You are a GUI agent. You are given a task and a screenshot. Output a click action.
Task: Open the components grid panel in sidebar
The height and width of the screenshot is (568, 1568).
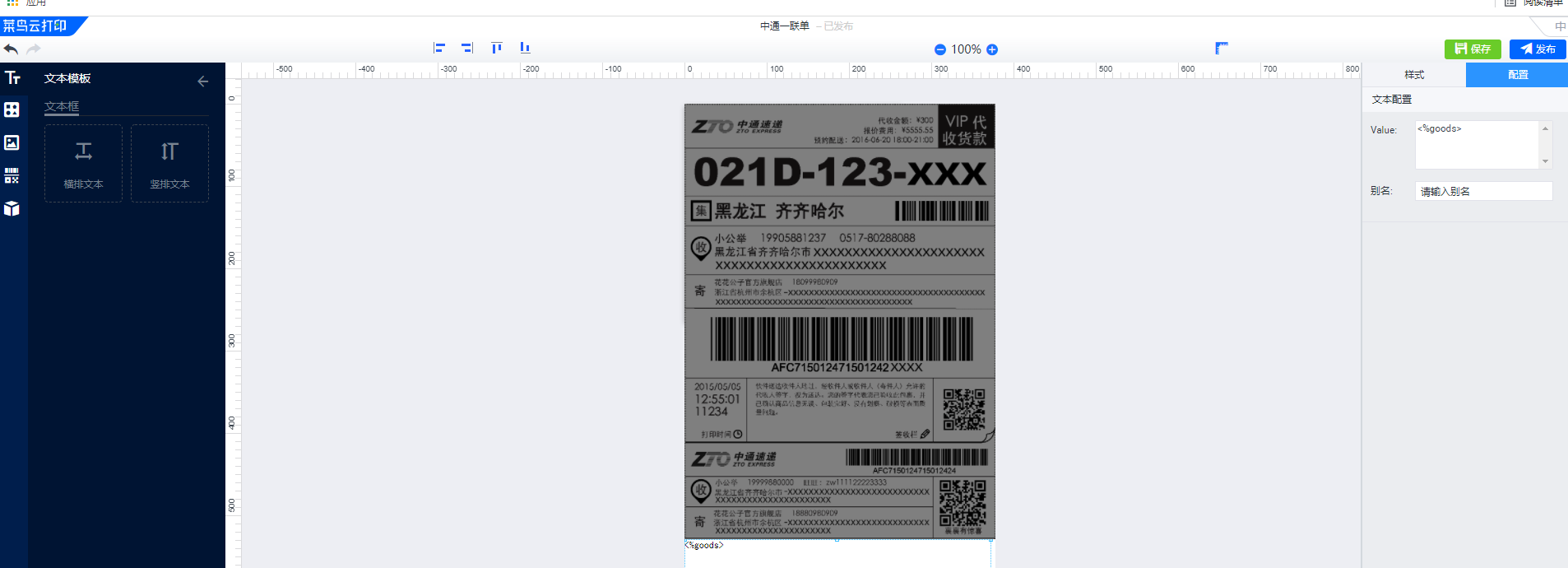pos(12,109)
